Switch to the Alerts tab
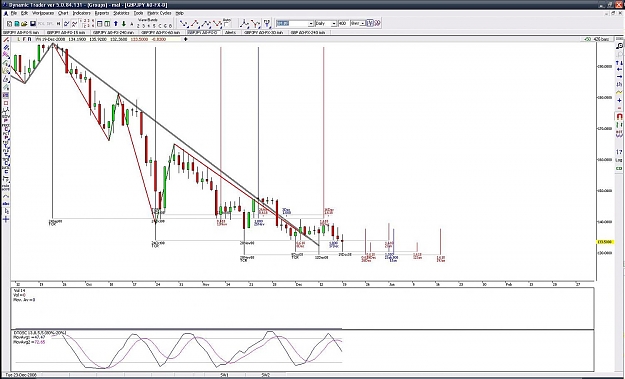This screenshot has width=625, height=379. pyautogui.click(x=230, y=33)
